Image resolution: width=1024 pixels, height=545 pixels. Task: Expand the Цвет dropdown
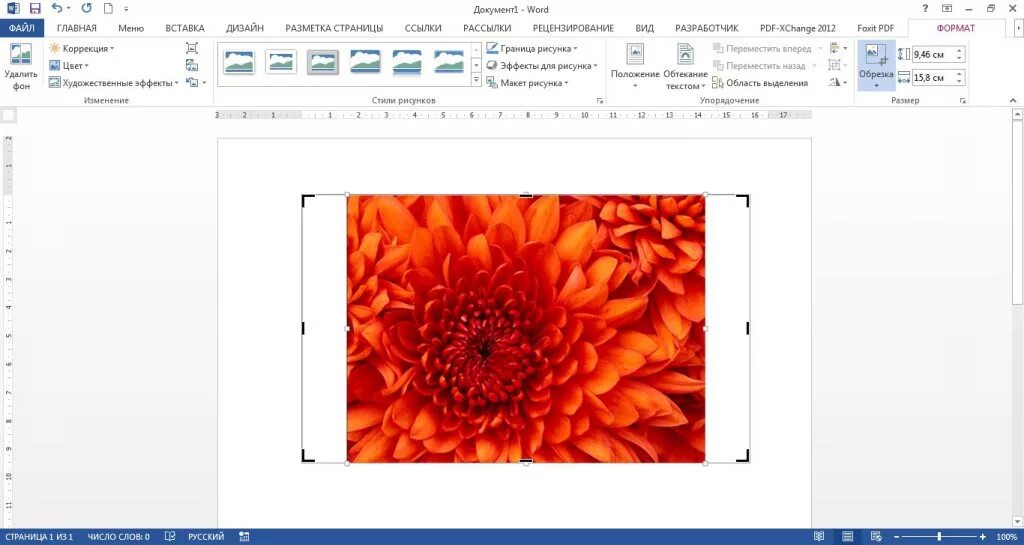pyautogui.click(x=69, y=65)
